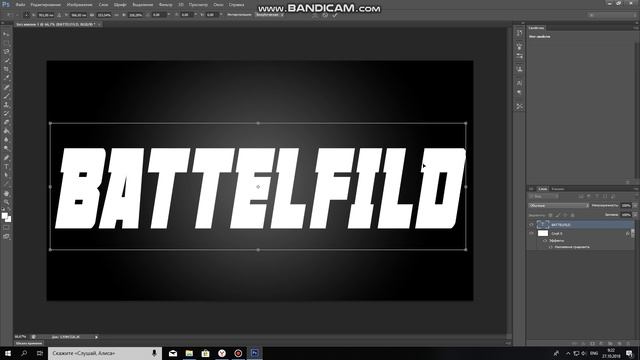This screenshot has height=360, width=640.
Task: Select the Horizontal Type tool
Action: tap(6, 167)
